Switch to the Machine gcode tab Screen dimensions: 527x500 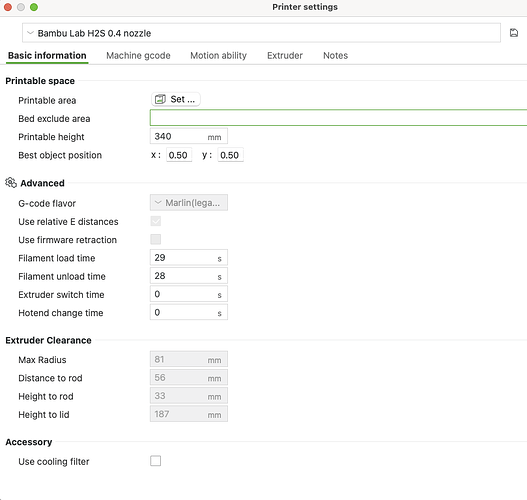pyautogui.click(x=138, y=55)
